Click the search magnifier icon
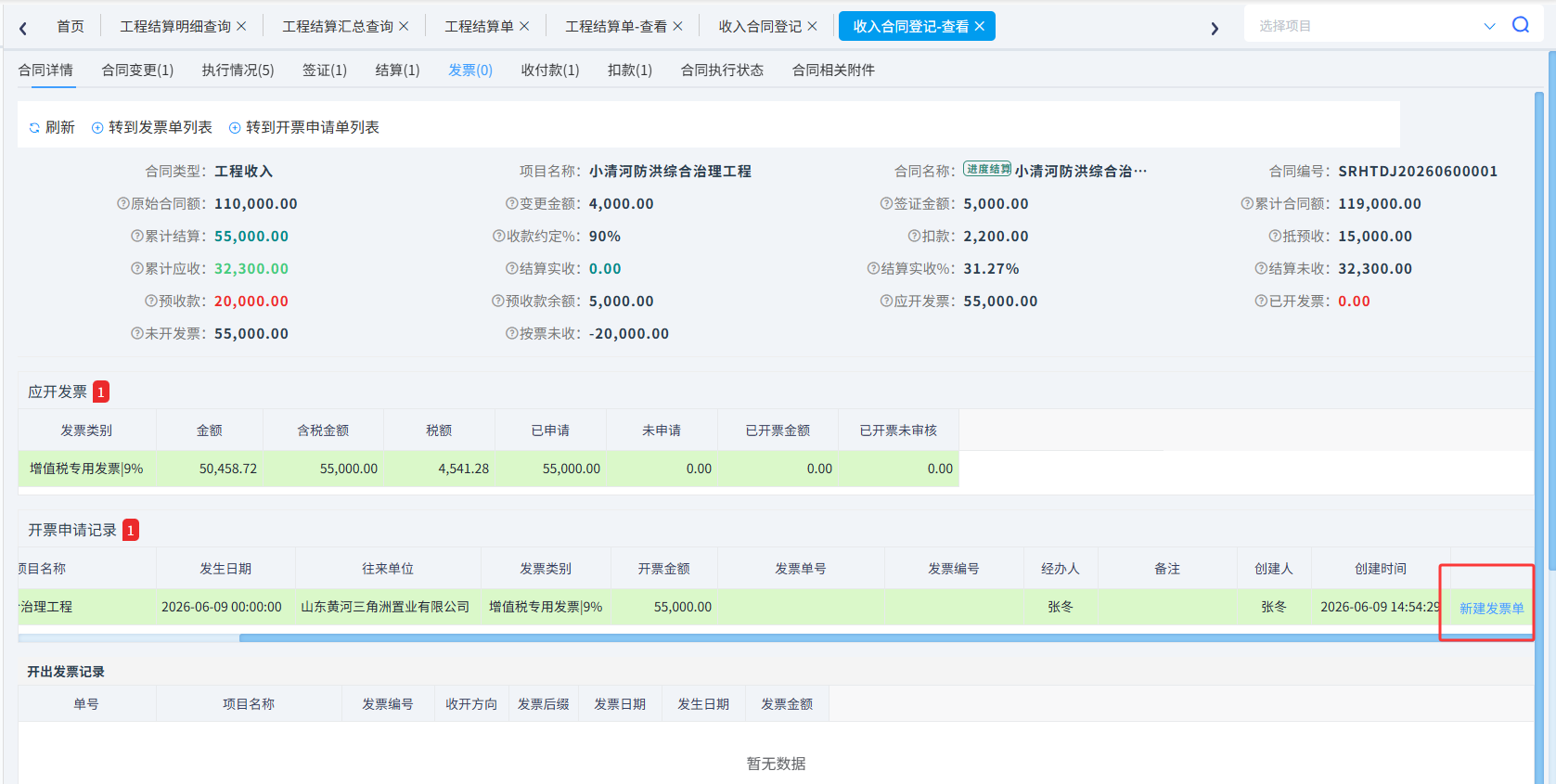The height and width of the screenshot is (784, 1556). (1520, 25)
